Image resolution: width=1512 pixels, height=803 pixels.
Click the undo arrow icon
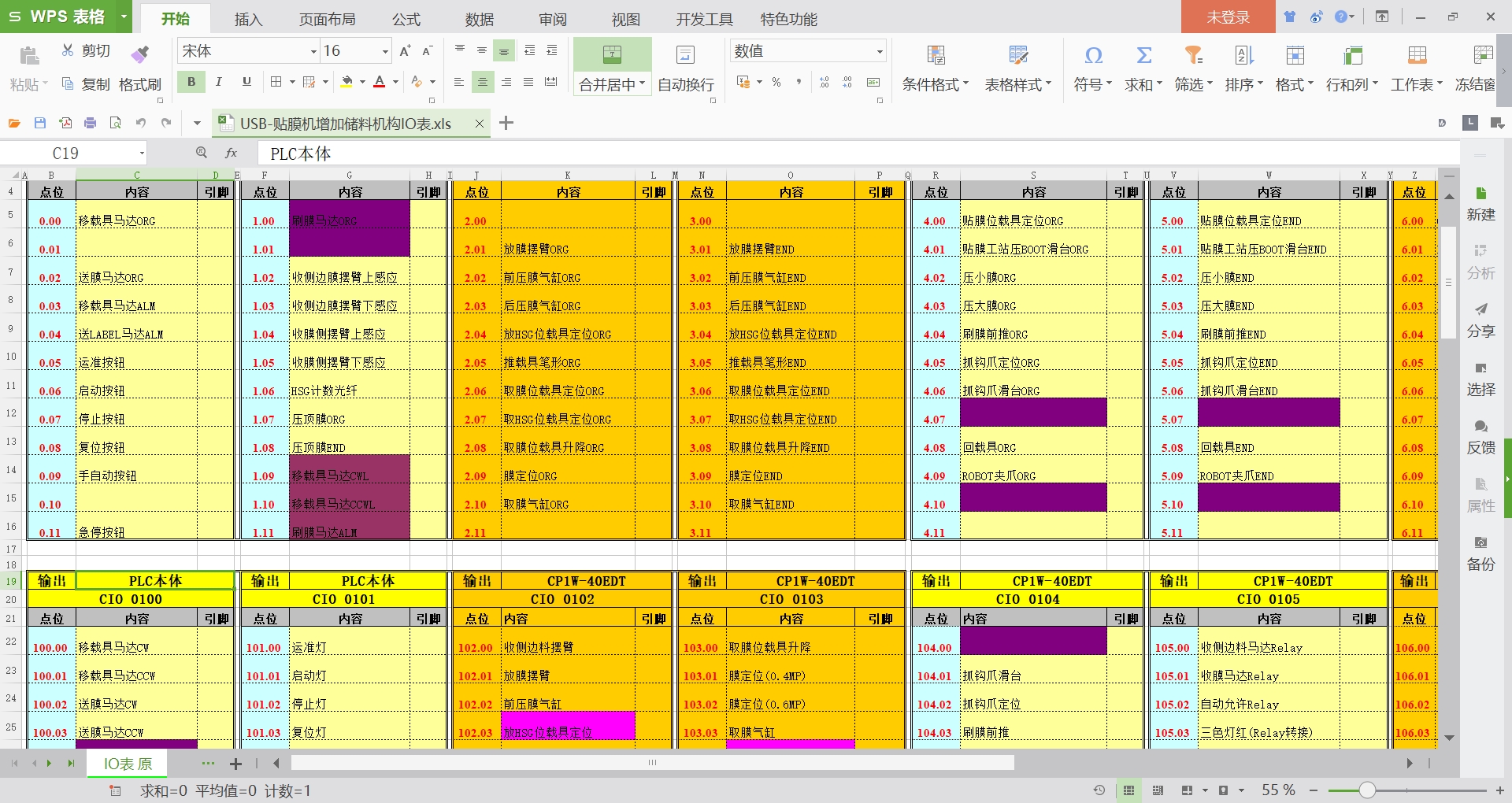click(141, 123)
